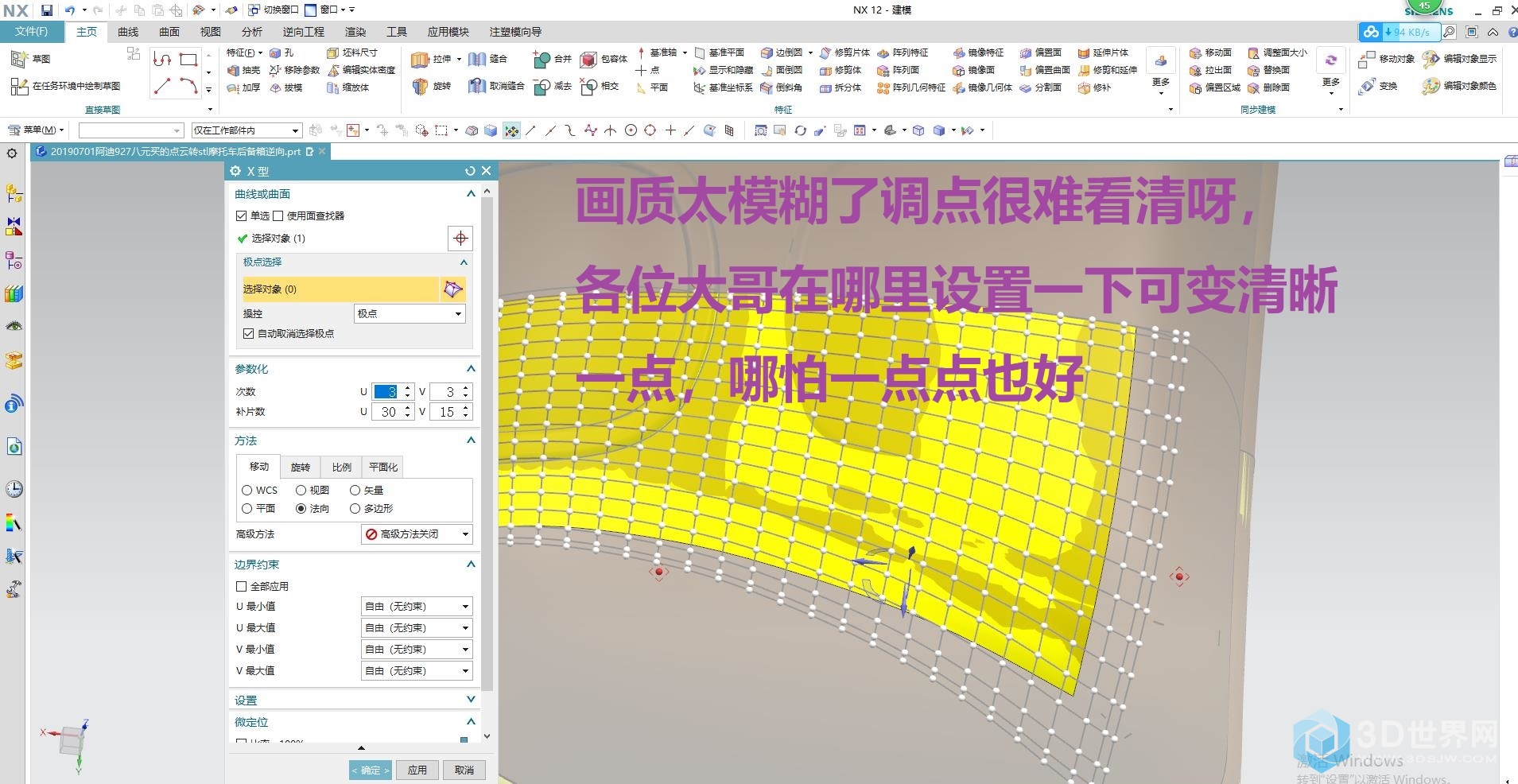Select the 基准平面 datum plane tool
This screenshot has height=784, width=1518.
tap(719, 52)
